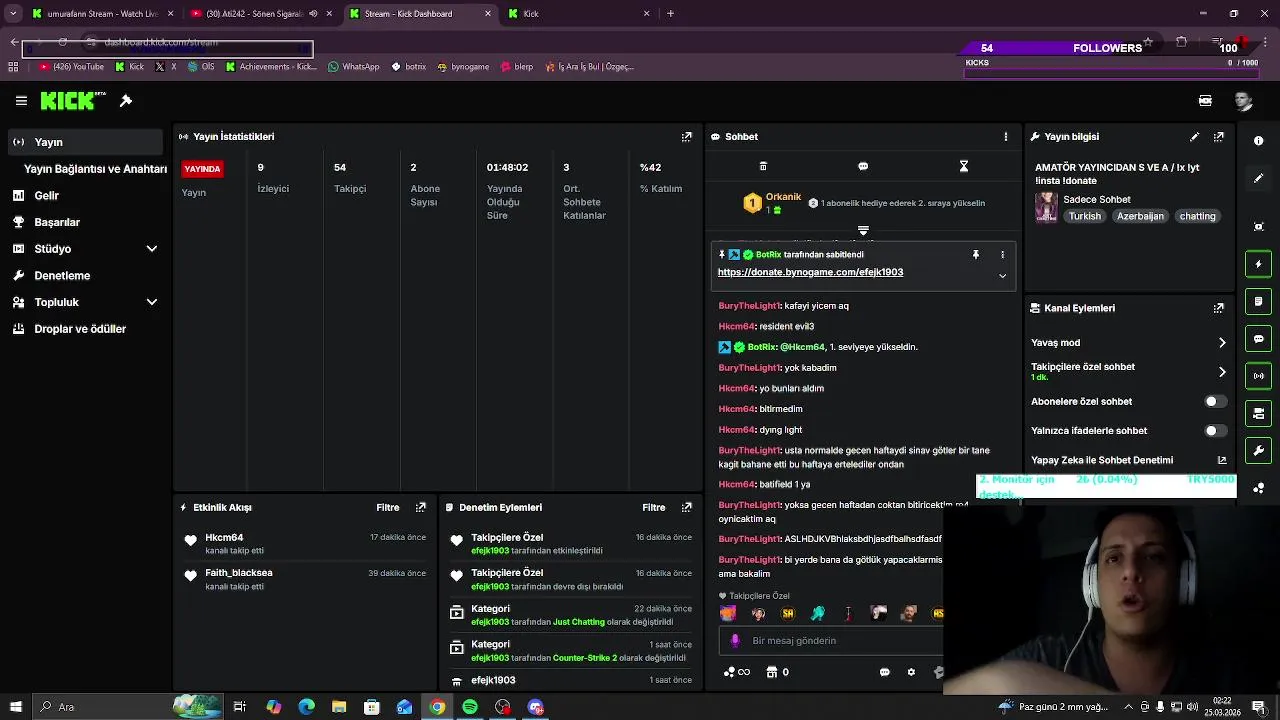Pop out the Denetim Eylemleri panel

pyautogui.click(x=687, y=508)
